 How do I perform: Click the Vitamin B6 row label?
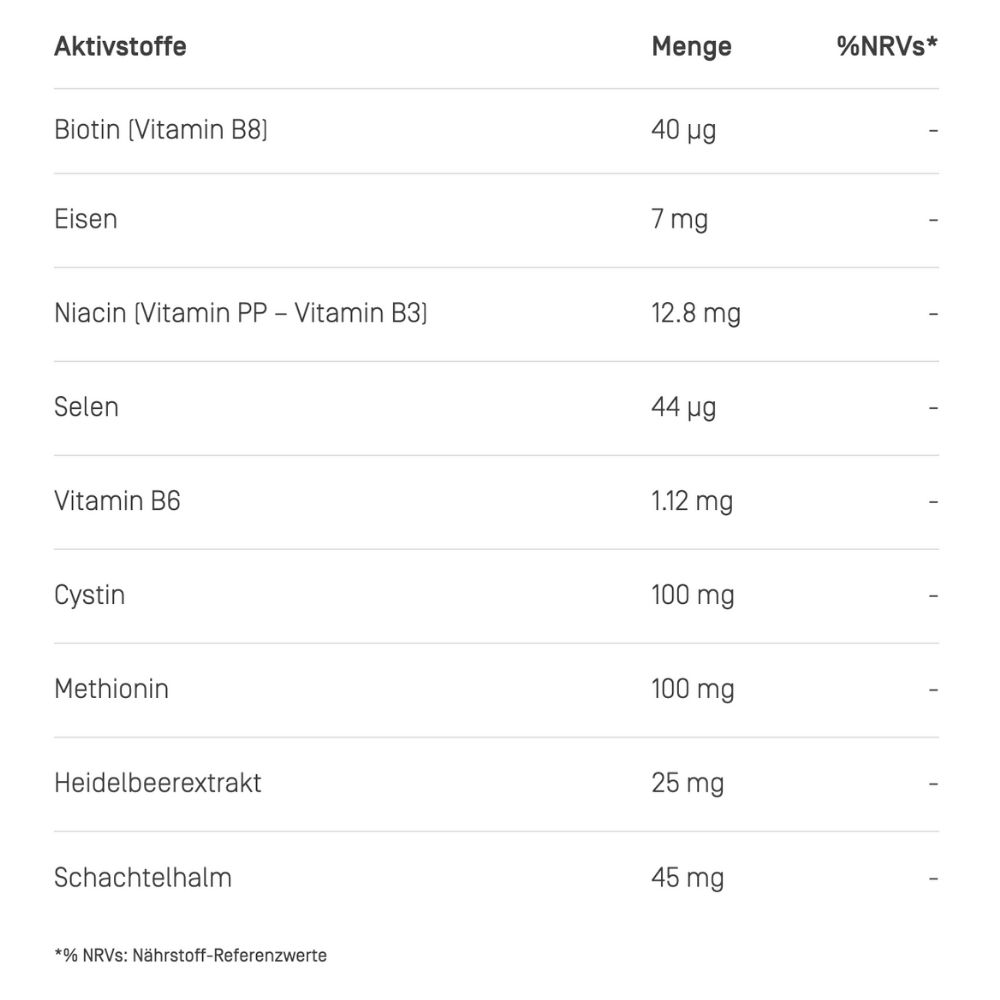click(x=117, y=501)
